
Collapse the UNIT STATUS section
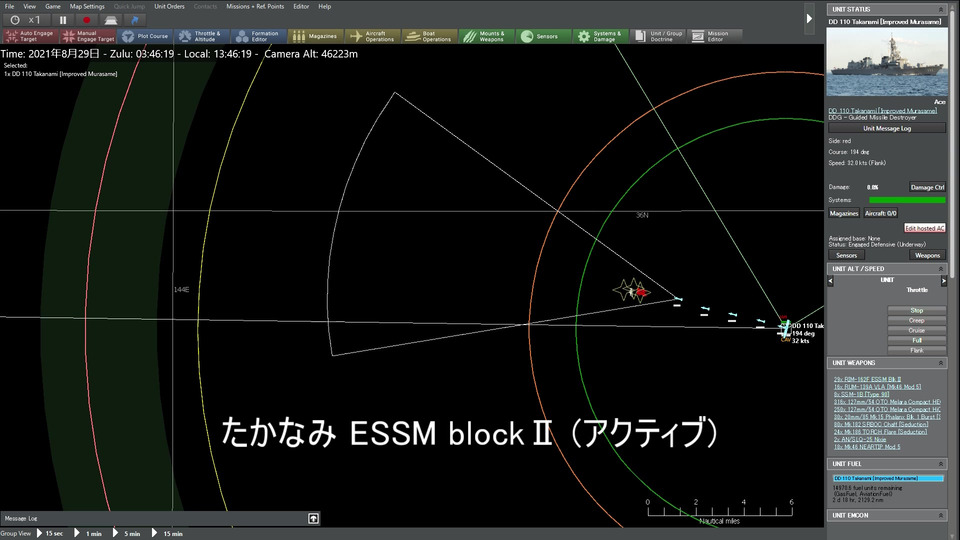pyautogui.click(x=940, y=9)
